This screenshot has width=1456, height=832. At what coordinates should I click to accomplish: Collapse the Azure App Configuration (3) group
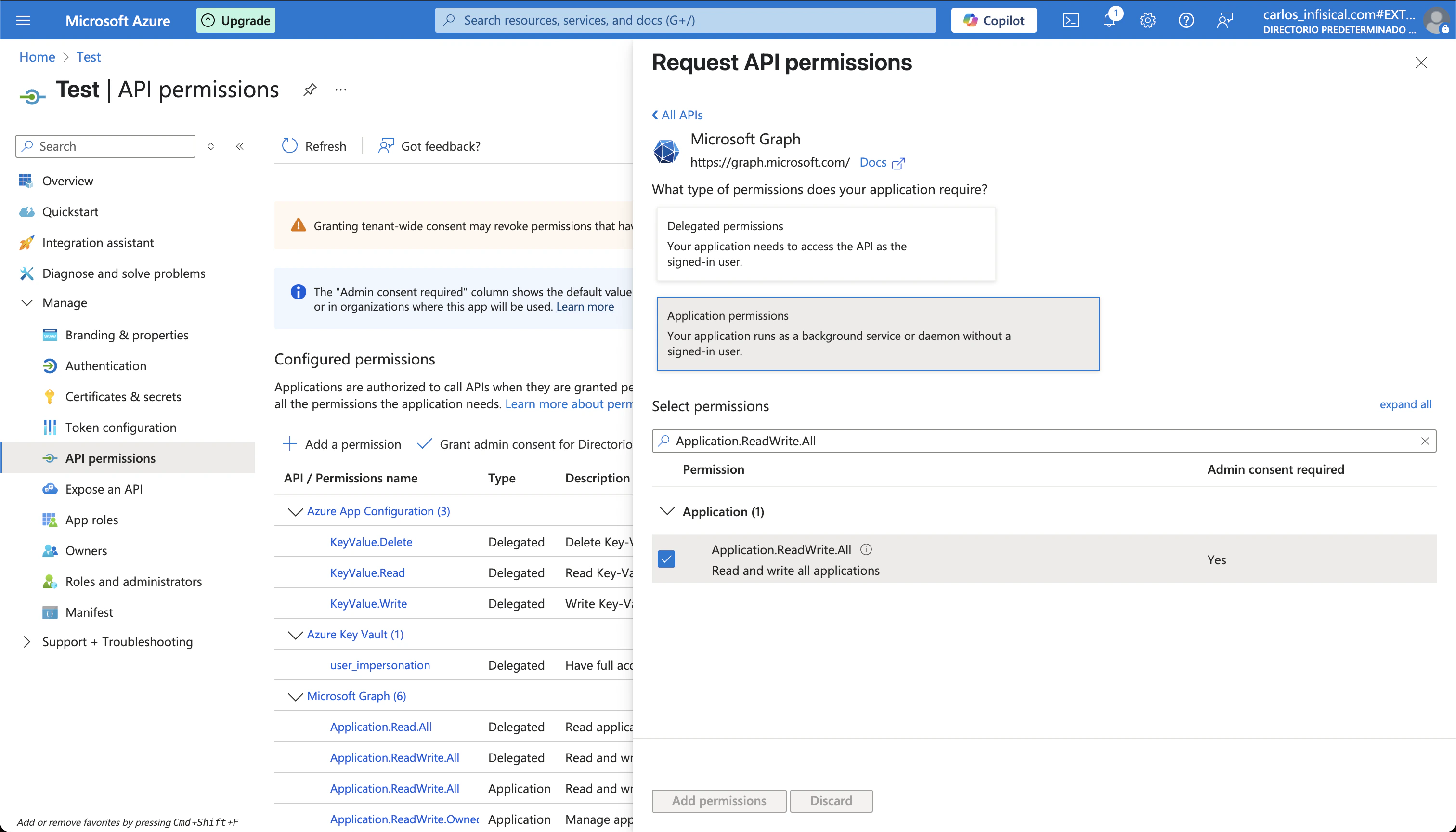[x=296, y=512]
